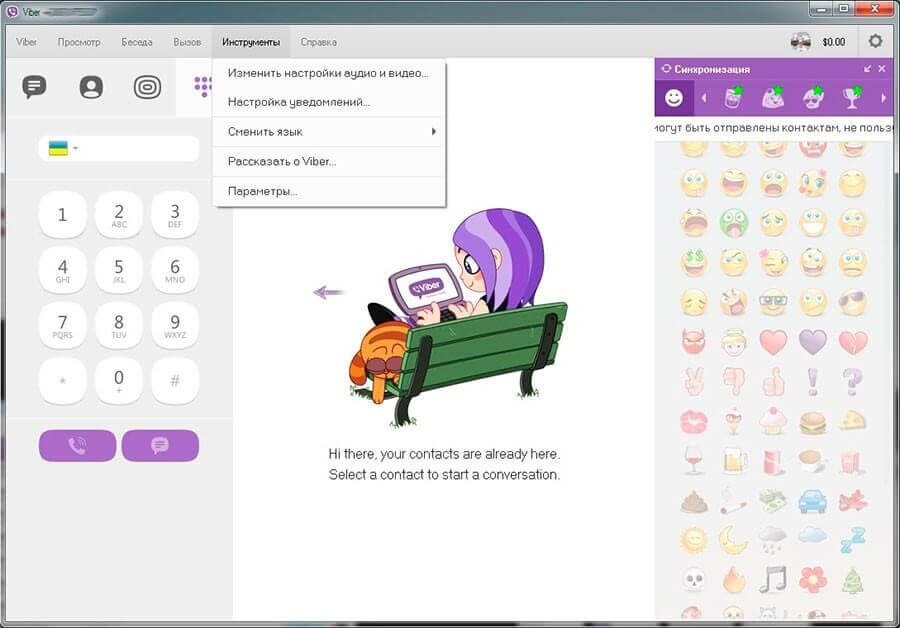Insert the sleeping ZZ emoticon

[x=852, y=540]
